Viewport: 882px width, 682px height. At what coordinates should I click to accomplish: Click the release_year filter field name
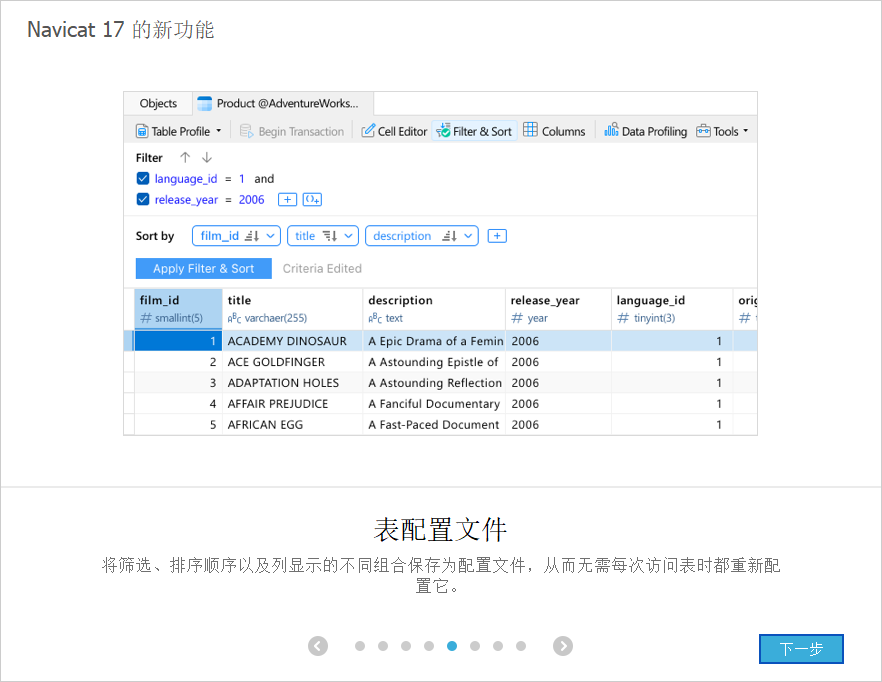(186, 200)
